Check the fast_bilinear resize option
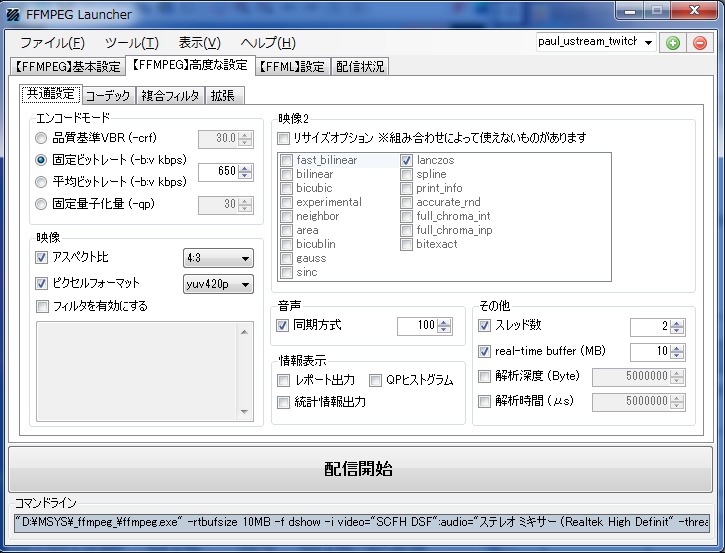The width and height of the screenshot is (725, 553). tap(287, 160)
